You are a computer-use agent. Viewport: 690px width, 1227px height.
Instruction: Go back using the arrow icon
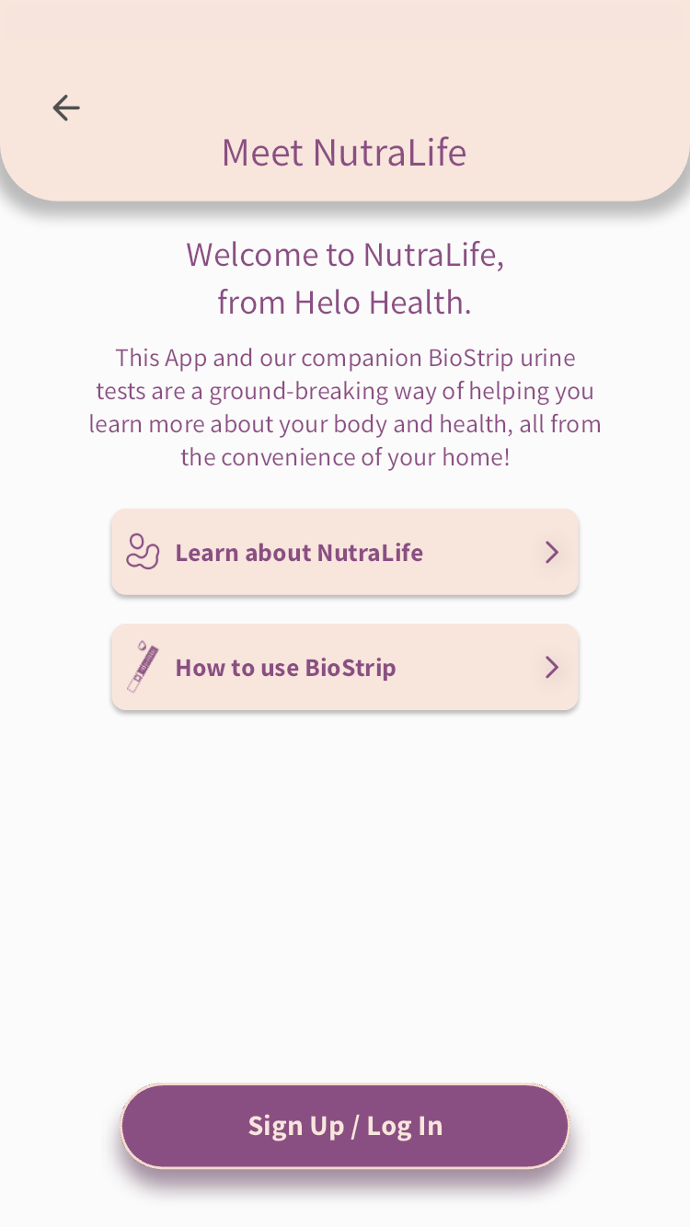(x=66, y=108)
